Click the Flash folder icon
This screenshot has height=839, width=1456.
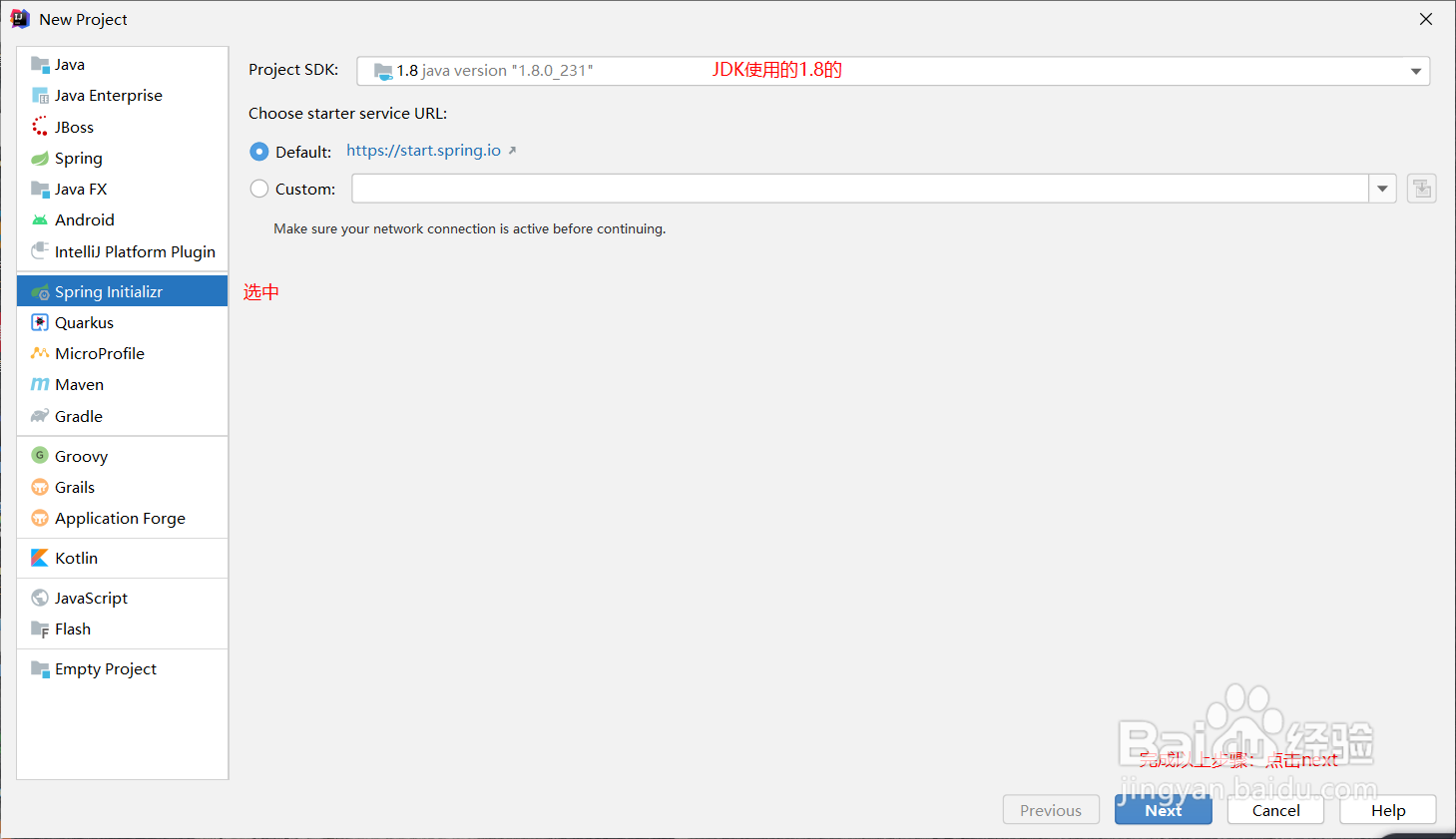pyautogui.click(x=40, y=629)
